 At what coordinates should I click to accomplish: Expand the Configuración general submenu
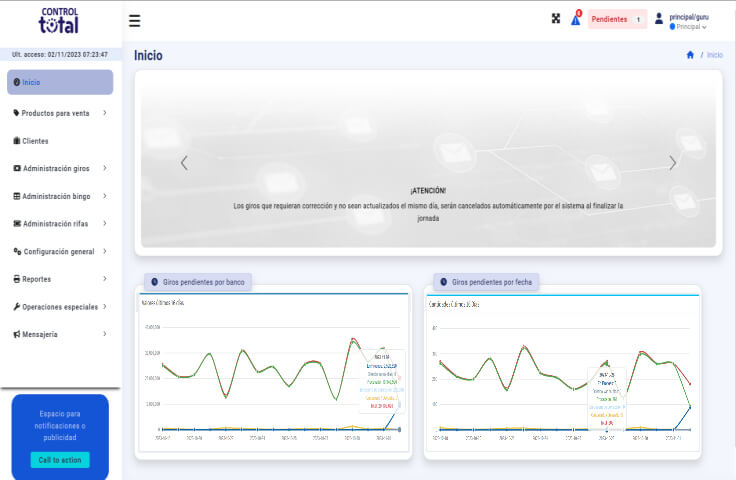tap(60, 251)
